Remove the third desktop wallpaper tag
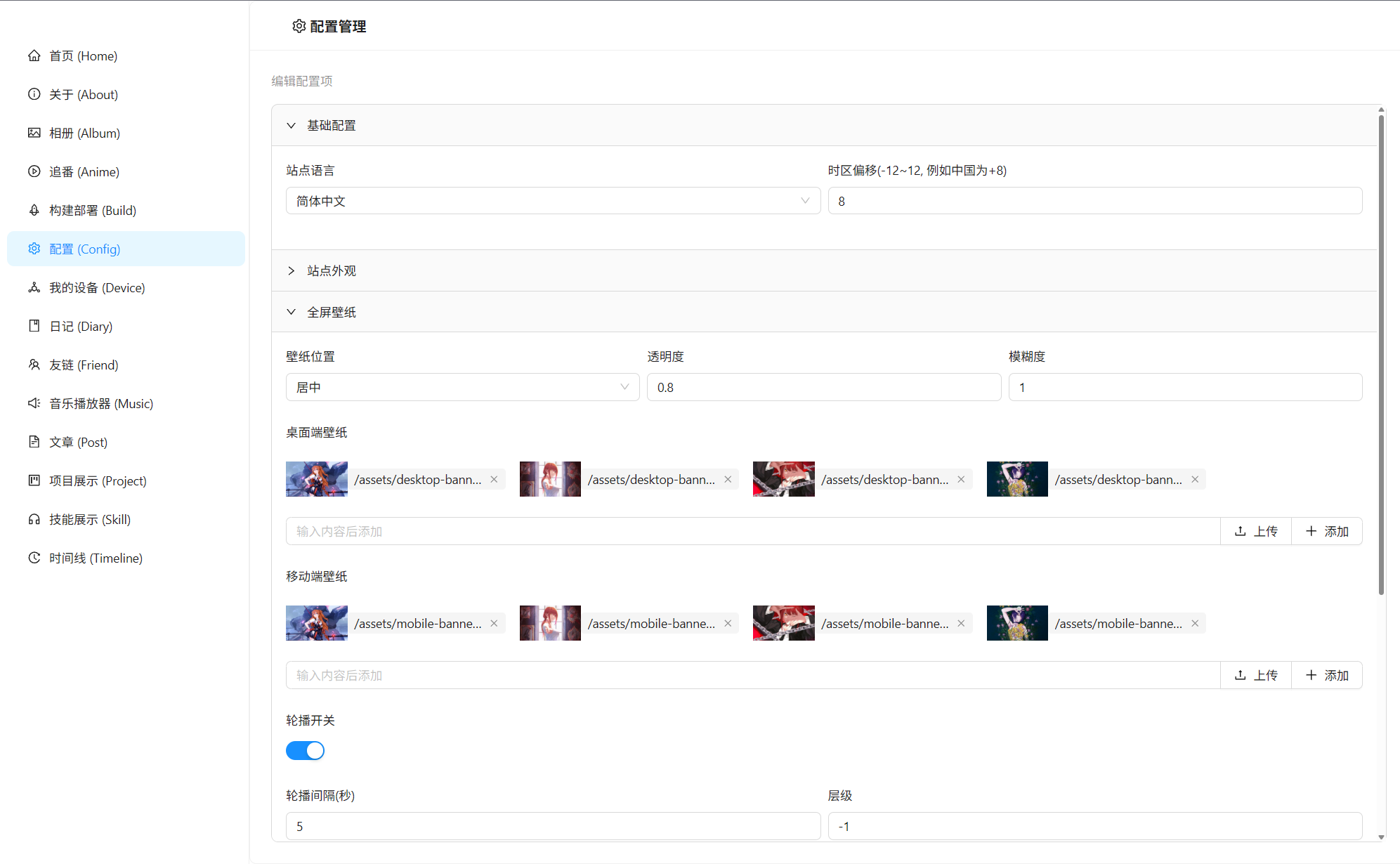The image size is (1400, 864). (961, 479)
